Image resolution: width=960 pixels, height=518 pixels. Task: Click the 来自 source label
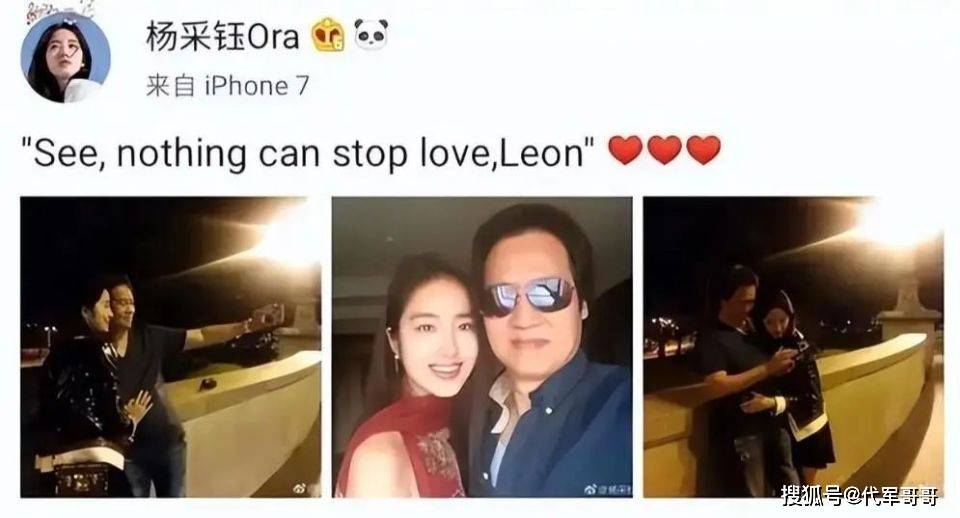coord(170,86)
